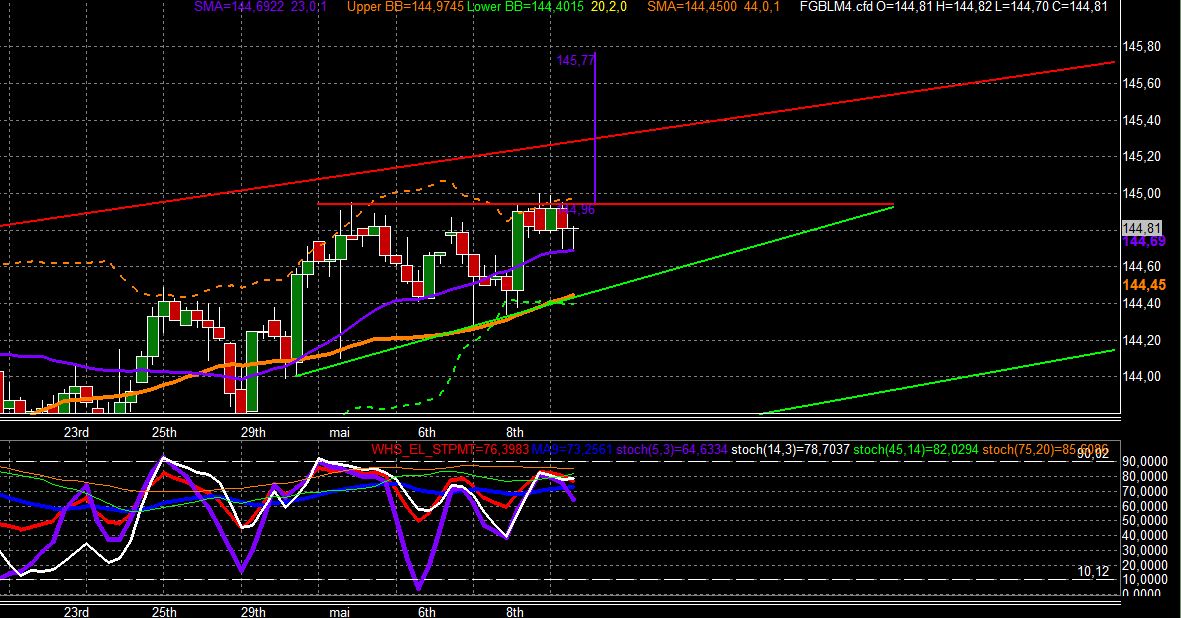Select the WHS_EL_STPMT=76,3983 indicator label
This screenshot has height=618, width=1181.
[x=450, y=449]
